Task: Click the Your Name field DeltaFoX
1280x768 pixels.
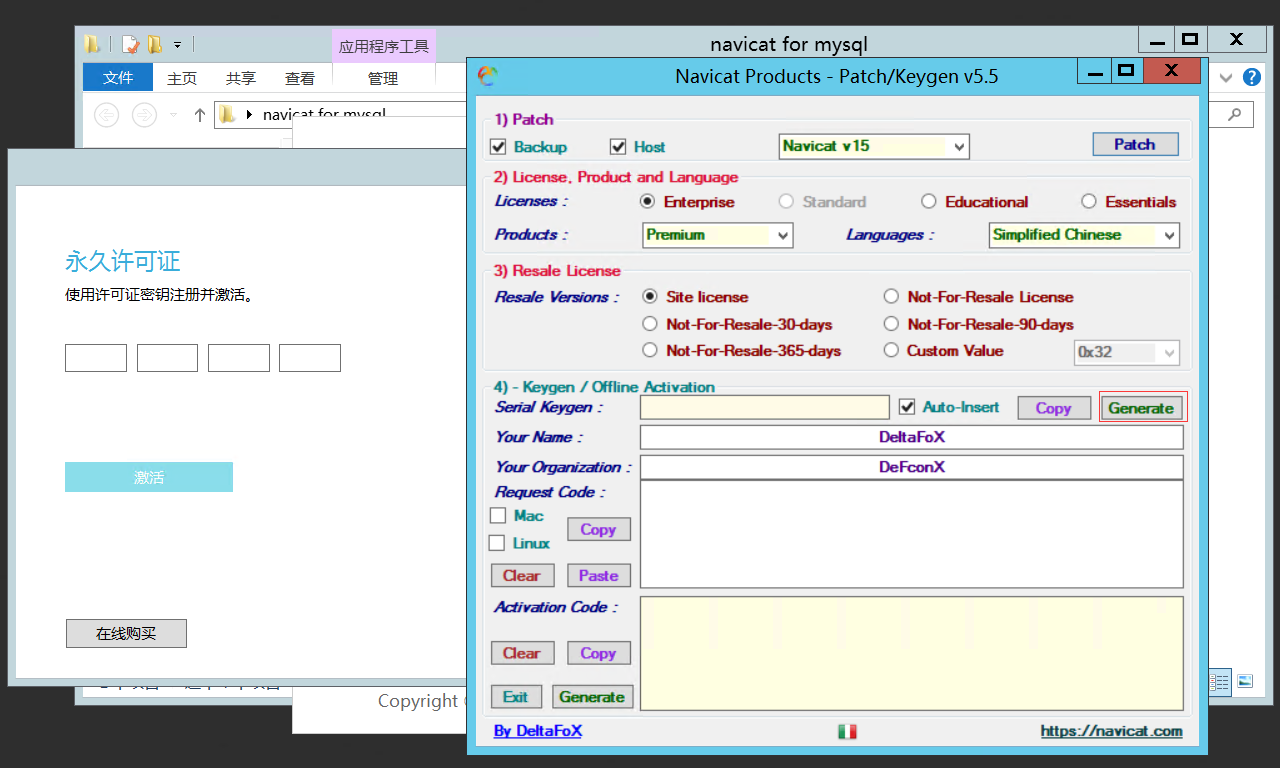Action: coord(912,437)
